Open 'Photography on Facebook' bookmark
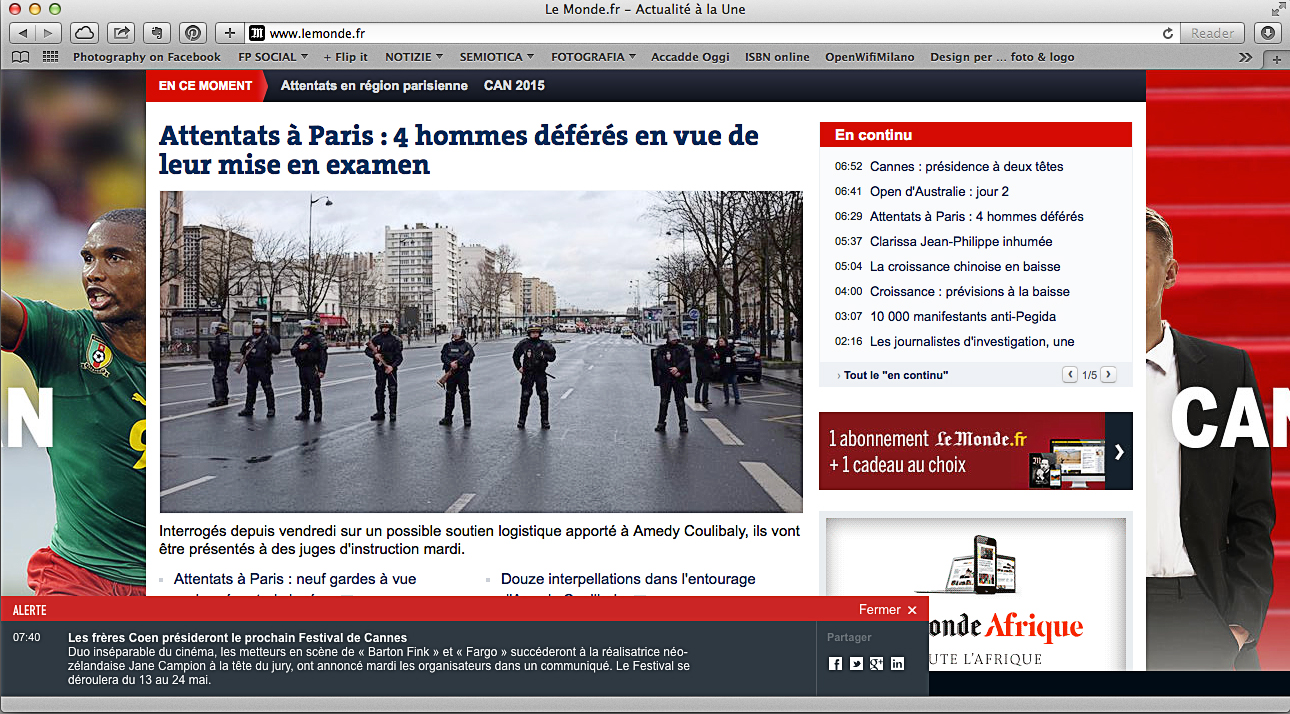The width and height of the screenshot is (1290, 714). [x=147, y=57]
